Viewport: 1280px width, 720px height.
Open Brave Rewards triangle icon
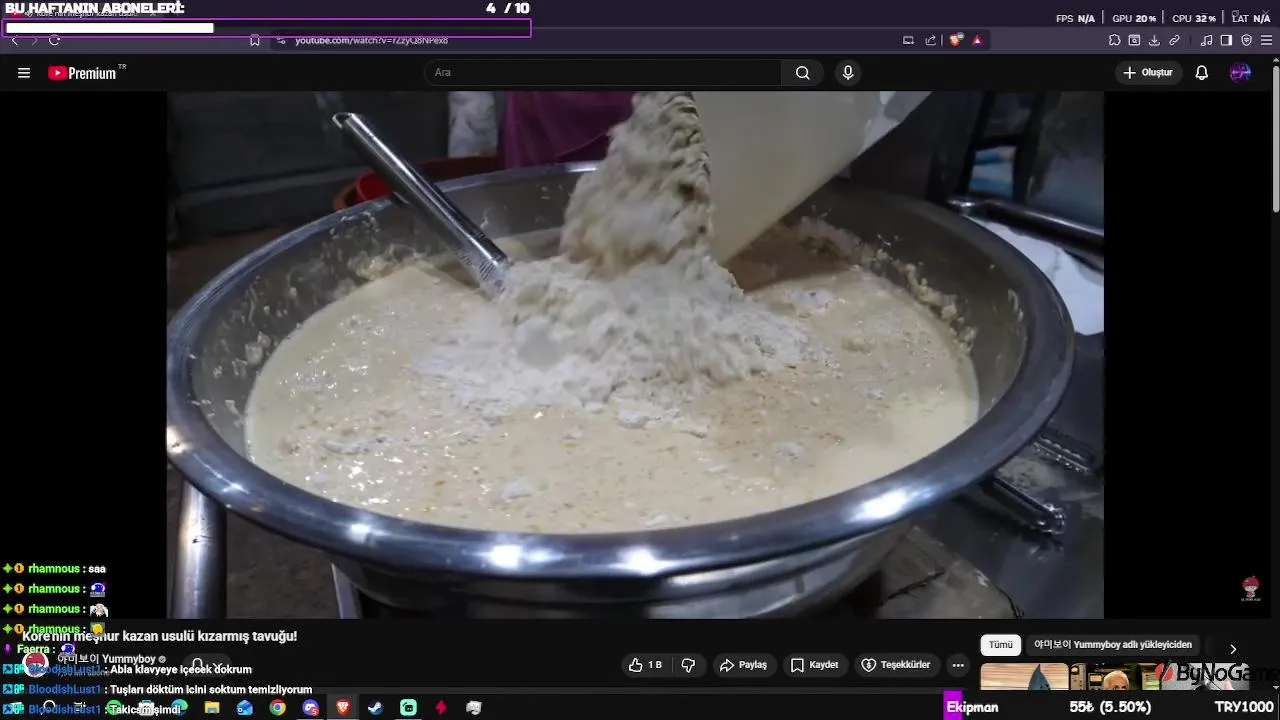coord(977,40)
